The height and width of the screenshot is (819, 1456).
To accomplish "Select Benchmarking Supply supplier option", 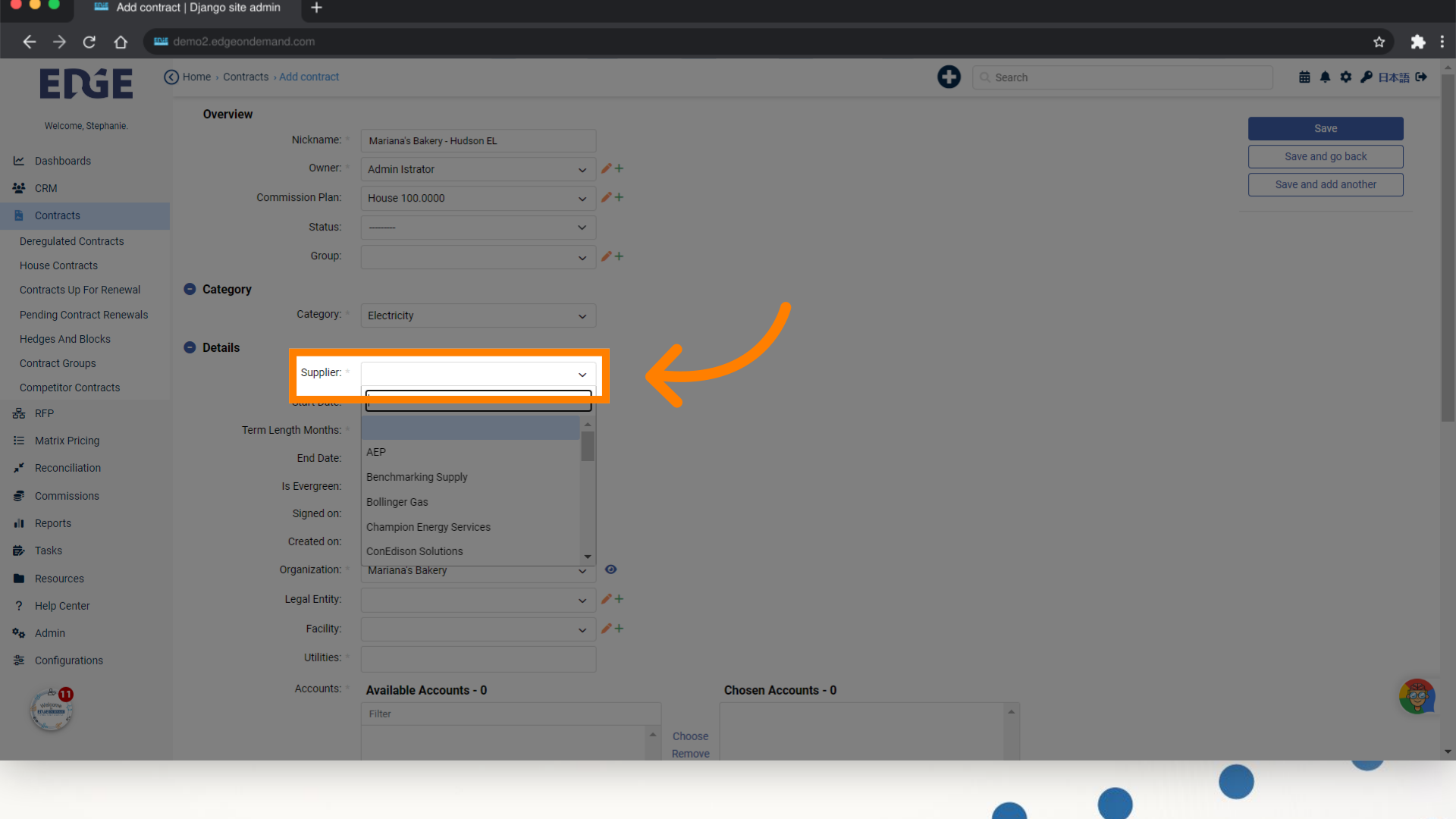I will pyautogui.click(x=470, y=477).
